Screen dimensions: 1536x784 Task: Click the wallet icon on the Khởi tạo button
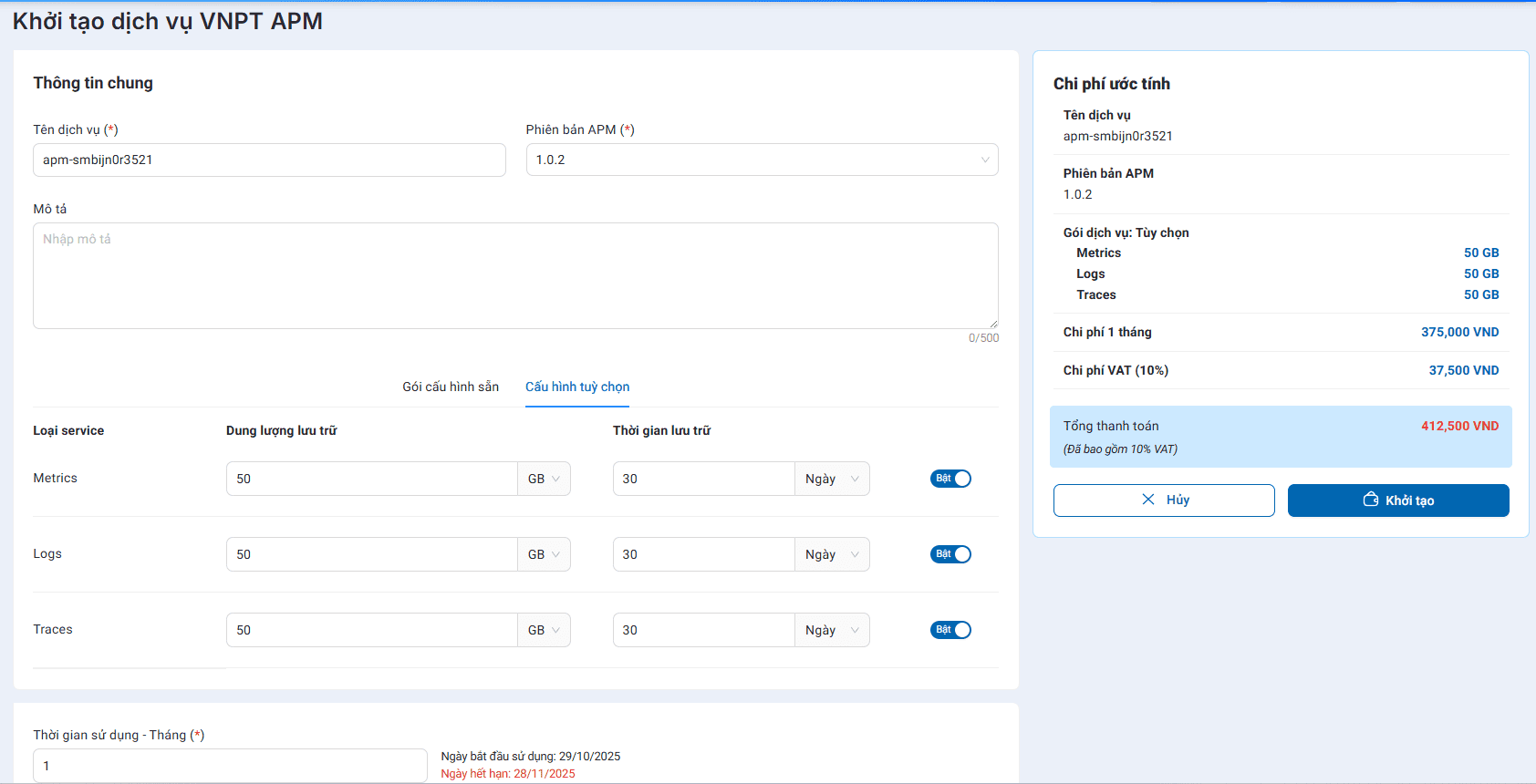(1370, 500)
